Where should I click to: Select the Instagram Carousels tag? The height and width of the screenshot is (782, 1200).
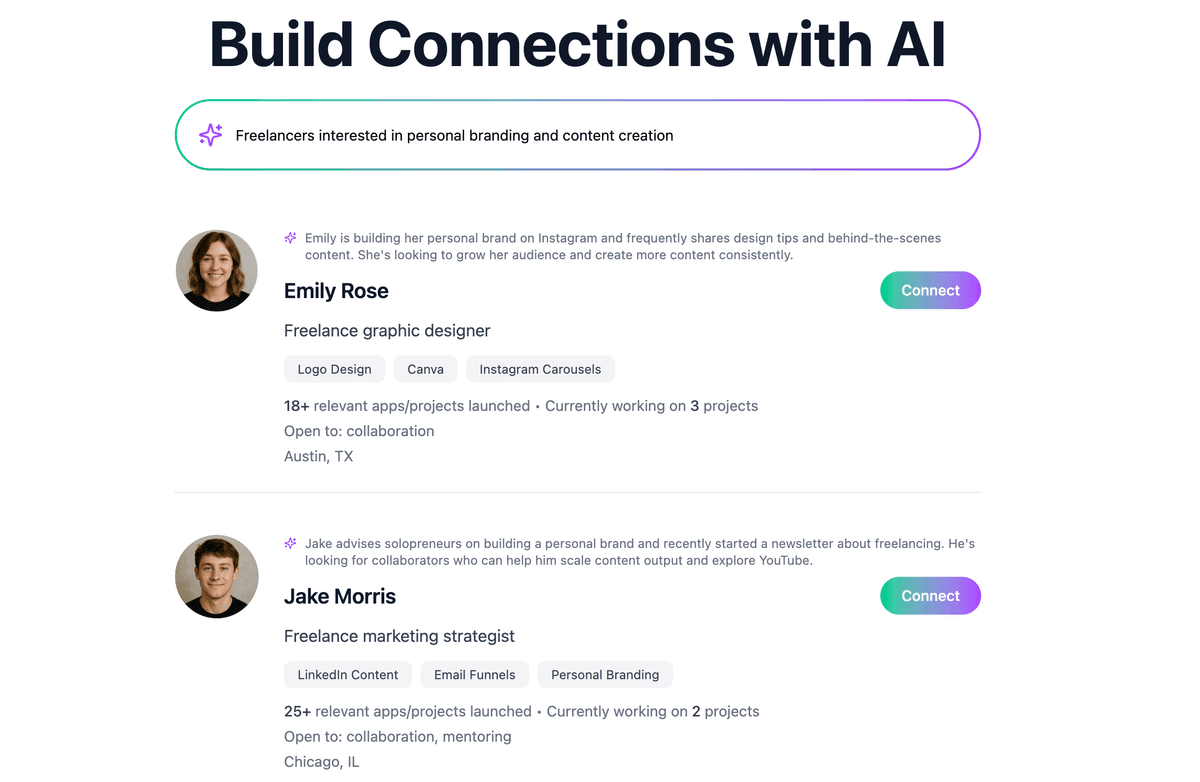click(540, 369)
